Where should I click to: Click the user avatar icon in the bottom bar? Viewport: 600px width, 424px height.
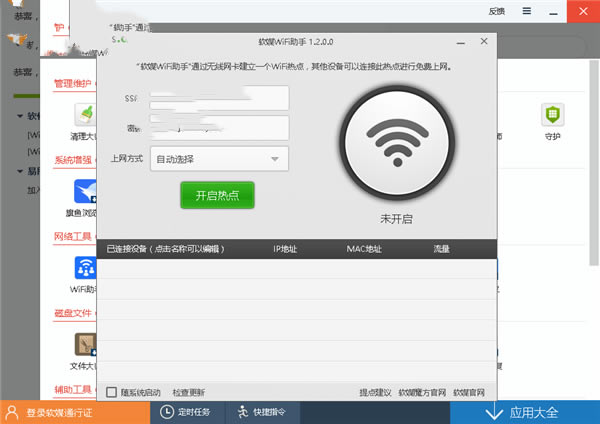click(12, 413)
